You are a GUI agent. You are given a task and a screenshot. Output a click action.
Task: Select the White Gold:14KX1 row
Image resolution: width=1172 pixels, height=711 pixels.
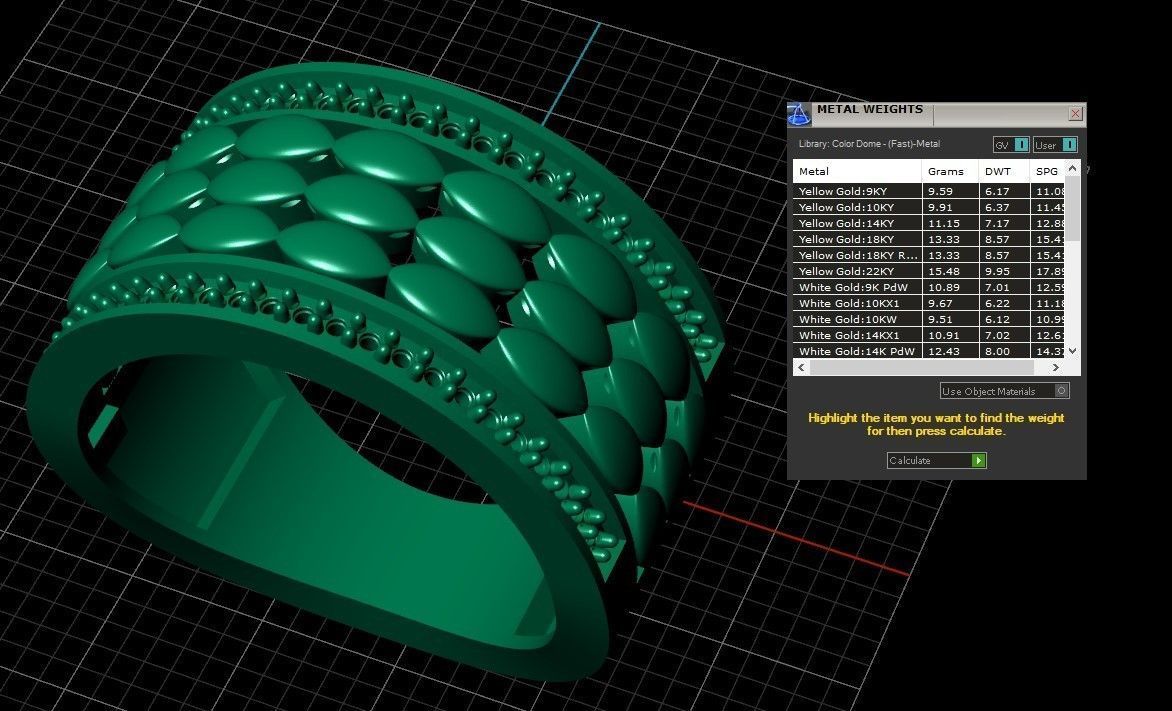pyautogui.click(x=929, y=335)
